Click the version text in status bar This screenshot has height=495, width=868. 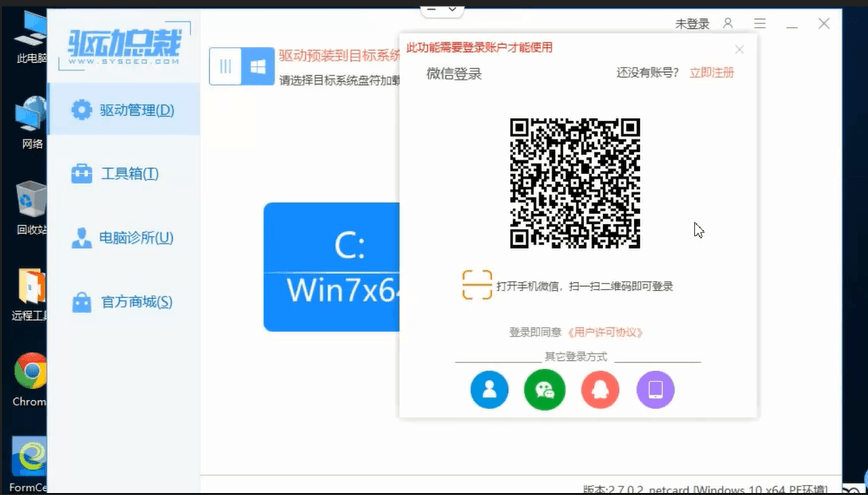[706, 489]
